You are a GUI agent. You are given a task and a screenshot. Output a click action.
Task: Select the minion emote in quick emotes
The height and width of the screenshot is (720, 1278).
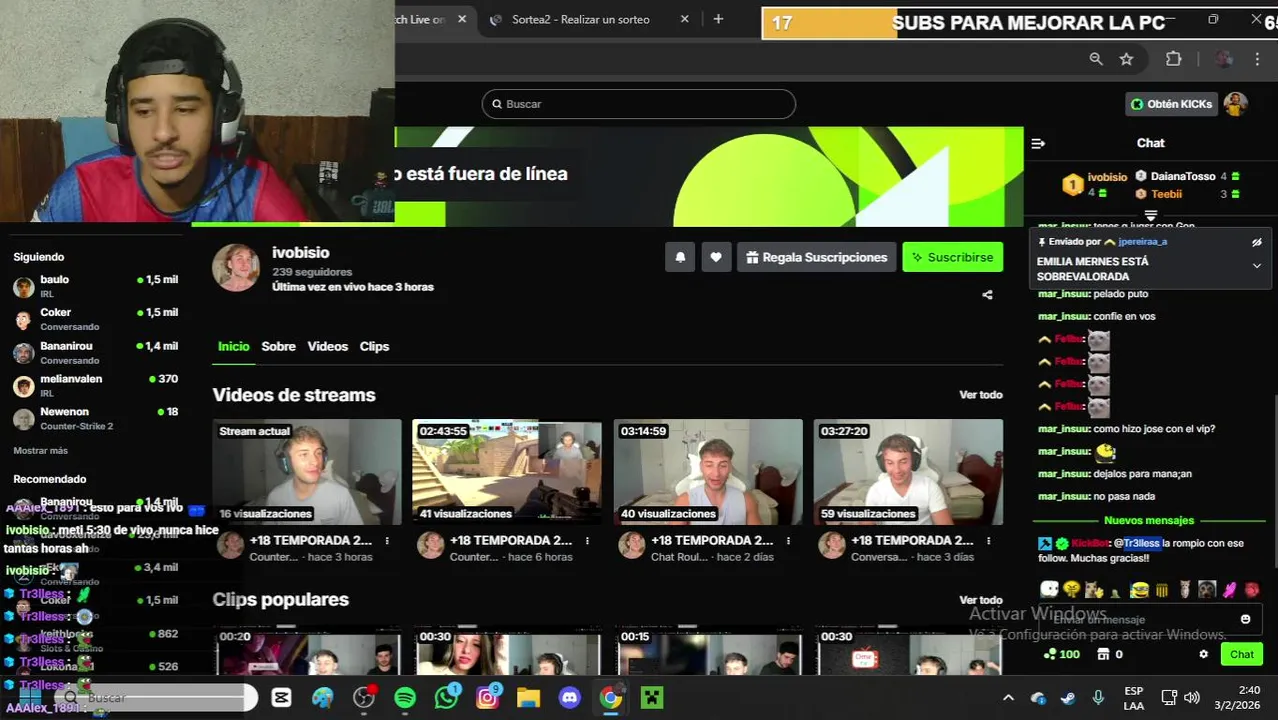1139,590
